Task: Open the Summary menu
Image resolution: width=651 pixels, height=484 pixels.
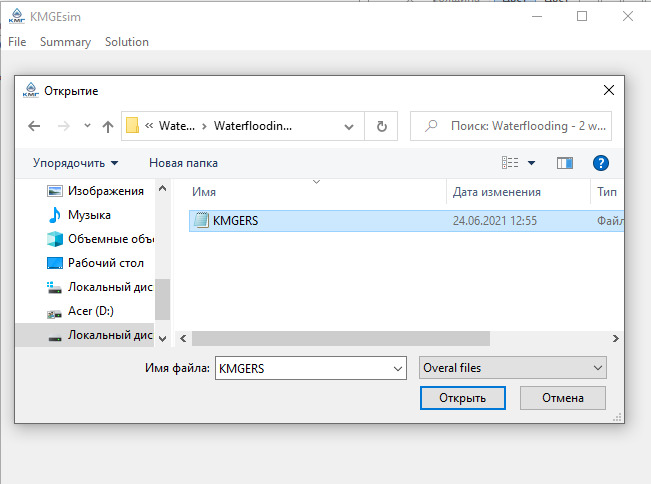Action: 65,42
